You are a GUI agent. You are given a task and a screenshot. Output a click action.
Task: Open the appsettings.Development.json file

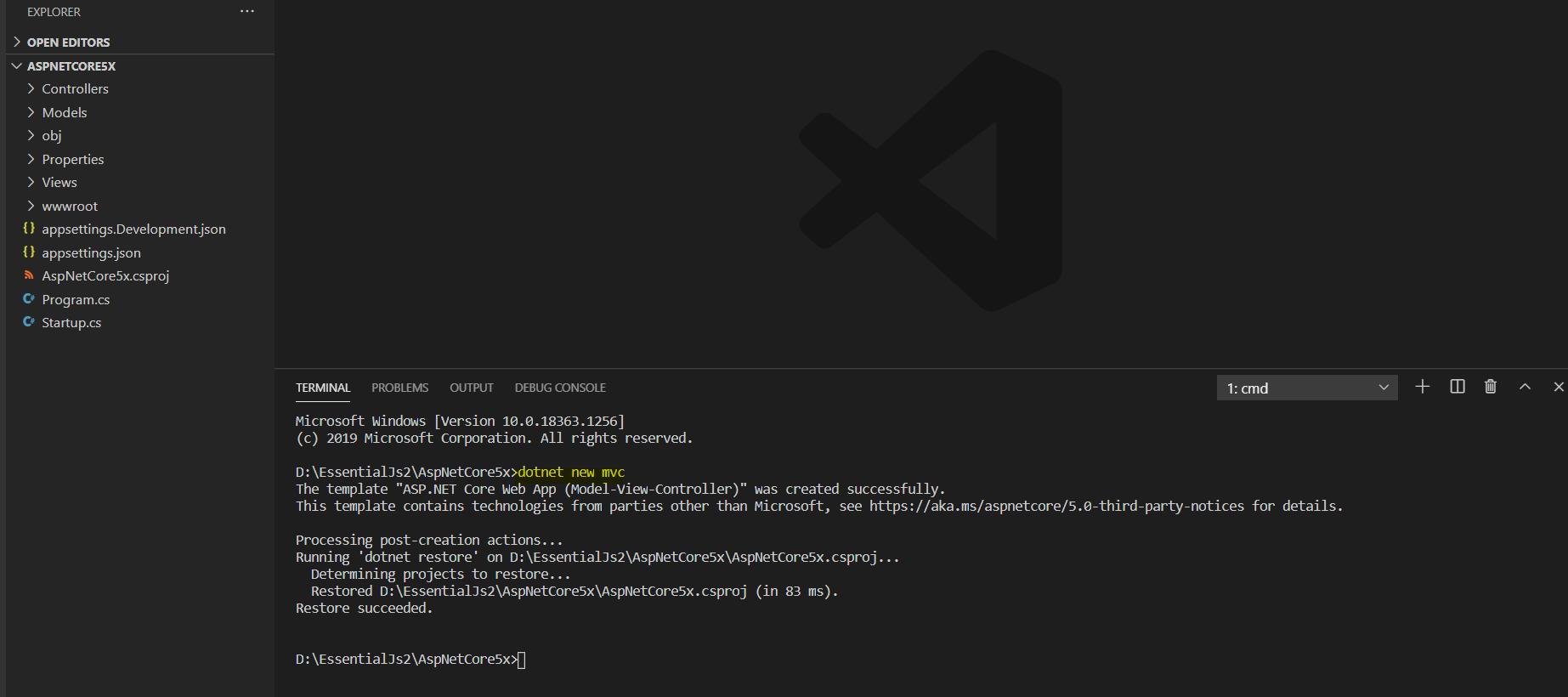pyautogui.click(x=133, y=229)
